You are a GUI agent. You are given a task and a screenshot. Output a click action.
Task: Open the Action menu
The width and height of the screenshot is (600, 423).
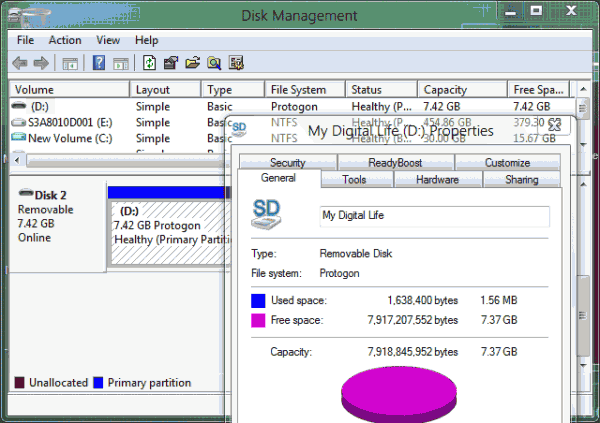[x=65, y=40]
